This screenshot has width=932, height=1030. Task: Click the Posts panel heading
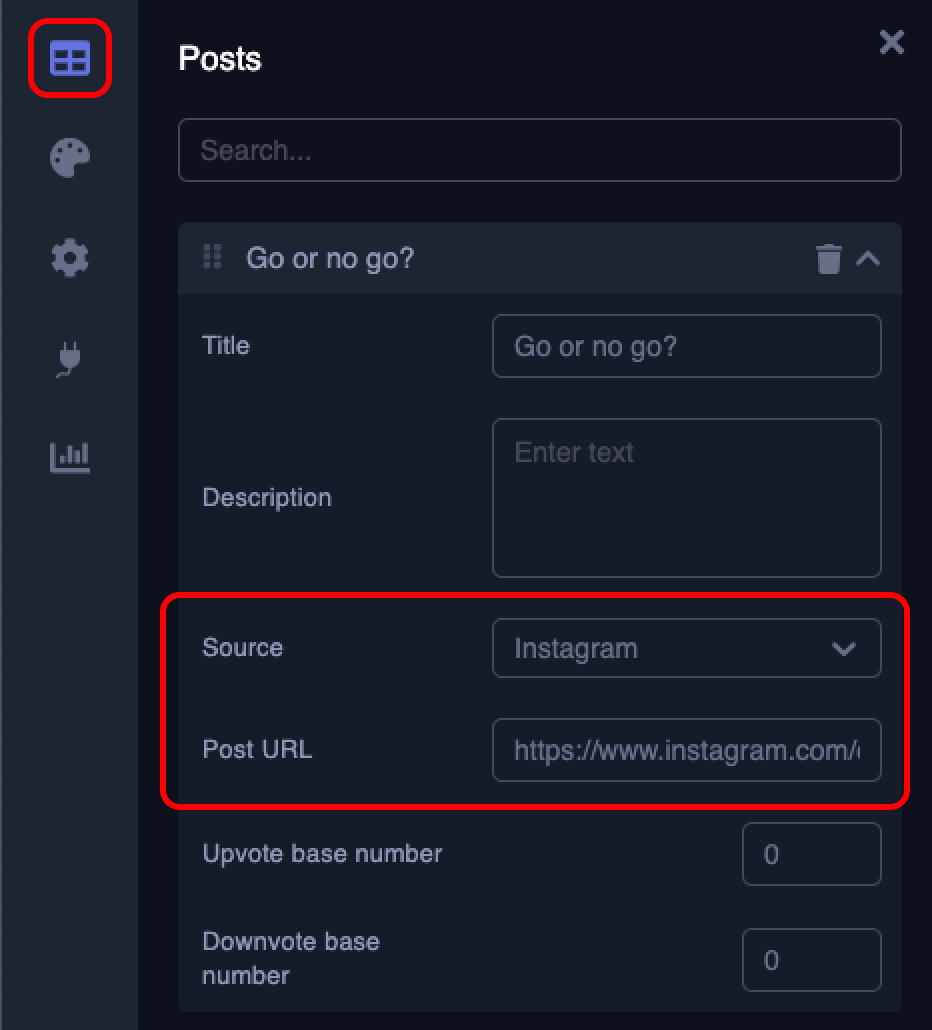pos(220,58)
